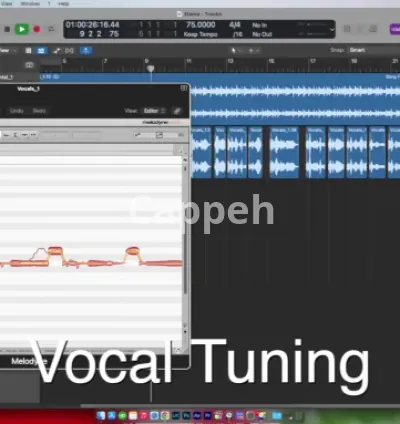Screen dimensions: 400x424
Task: Open Premiere Pro from the Dock
Action: (x=208, y=416)
